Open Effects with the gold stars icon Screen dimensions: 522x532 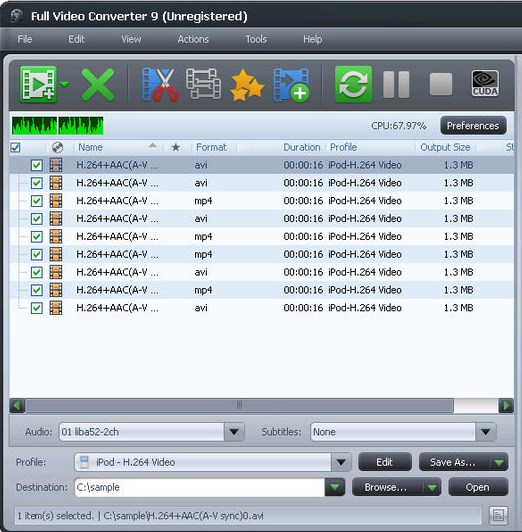(247, 85)
